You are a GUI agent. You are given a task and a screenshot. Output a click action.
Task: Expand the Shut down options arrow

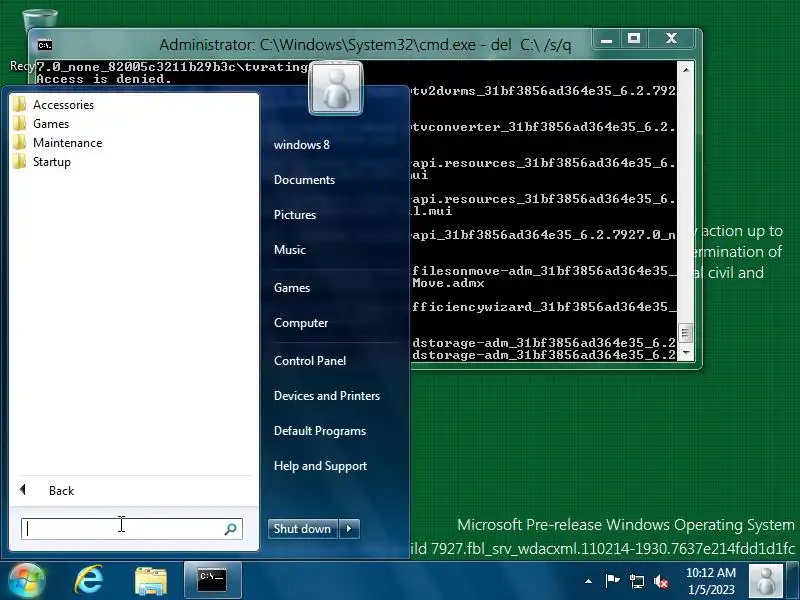[349, 529]
